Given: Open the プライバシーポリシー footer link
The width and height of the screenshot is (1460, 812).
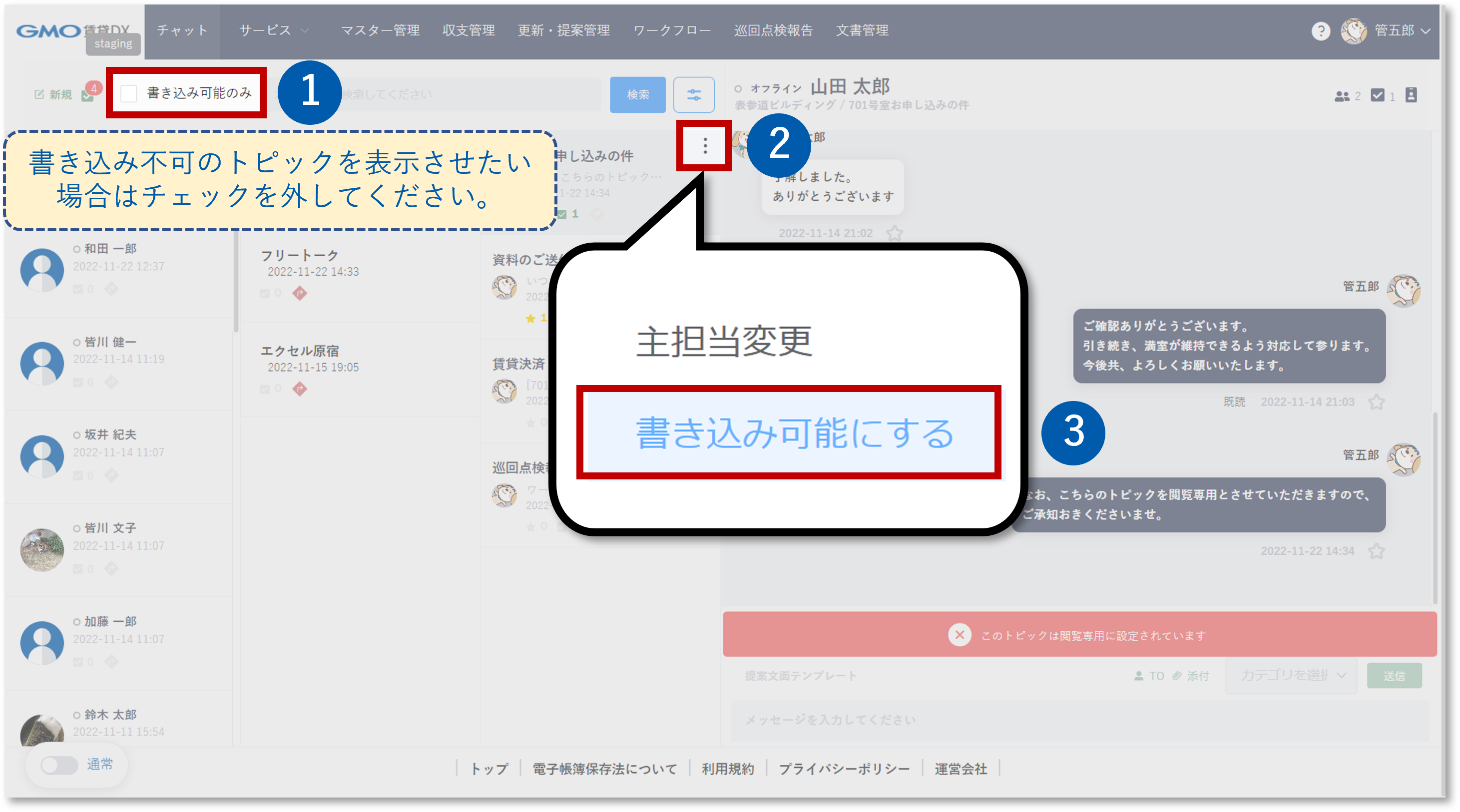Looking at the screenshot, I should [x=844, y=769].
